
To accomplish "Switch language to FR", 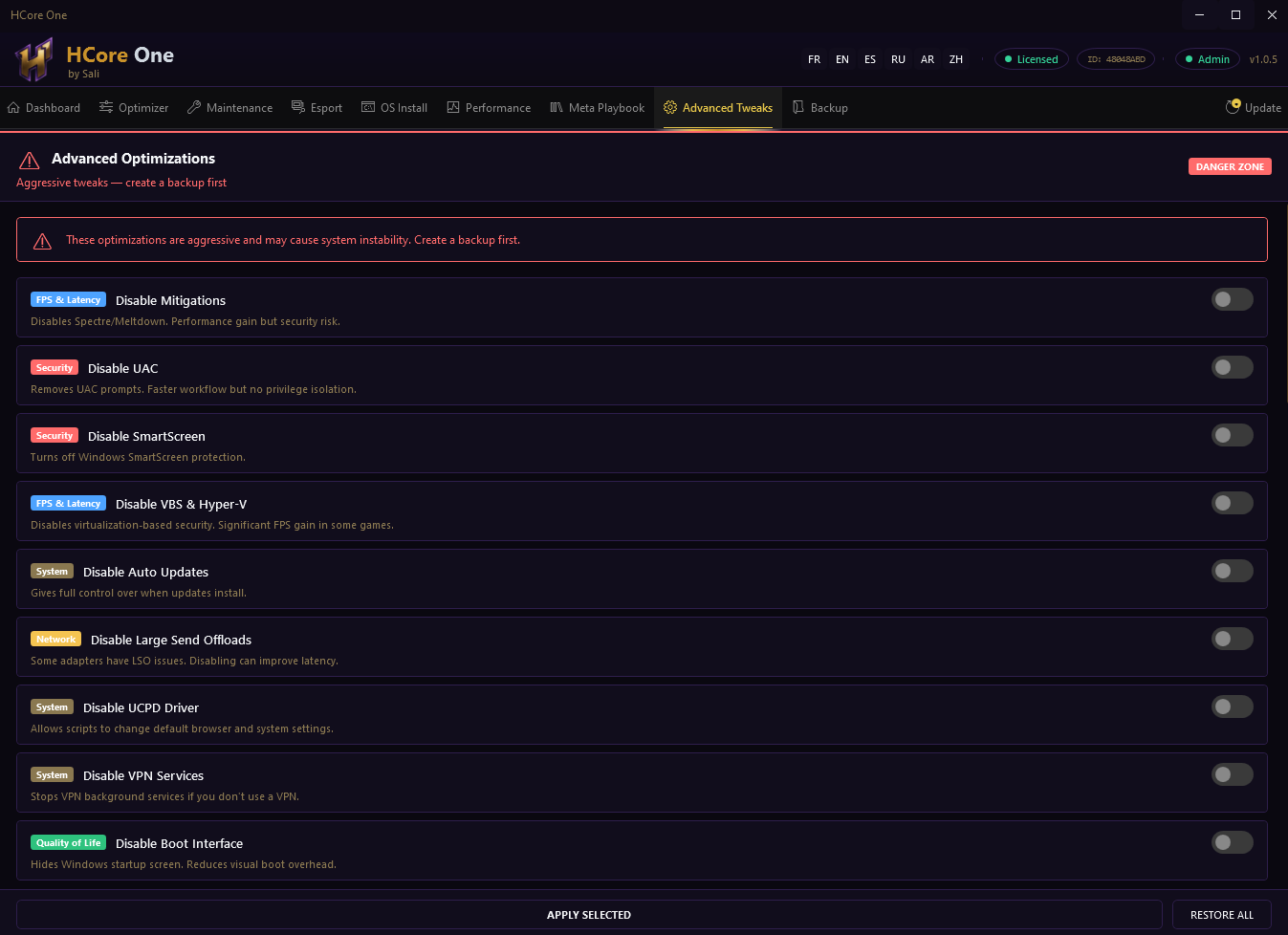I will pos(814,59).
